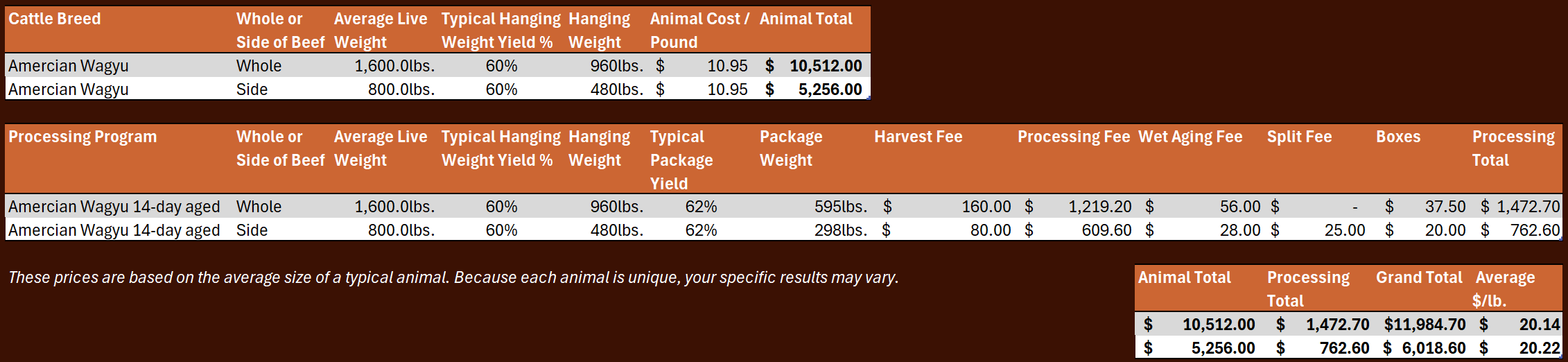
Task: Click the italic pricing disclaimer note
Action: [x=453, y=277]
